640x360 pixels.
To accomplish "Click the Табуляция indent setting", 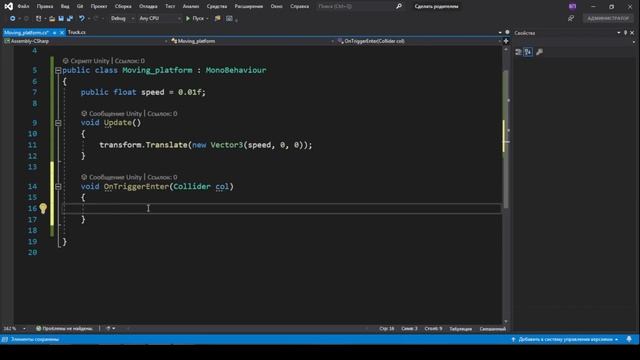I will pos(460,329).
